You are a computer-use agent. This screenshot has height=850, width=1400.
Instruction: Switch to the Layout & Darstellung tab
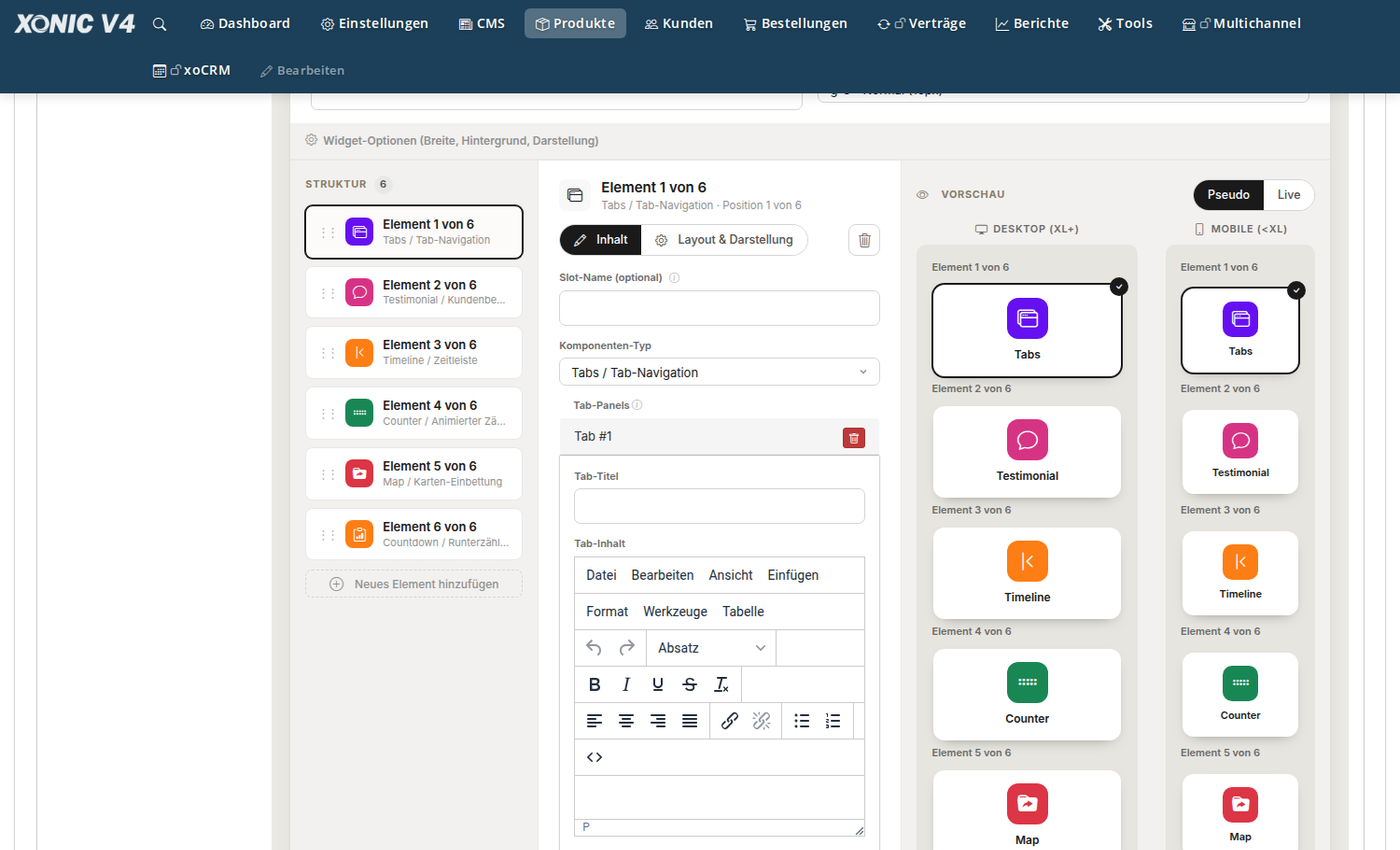[x=724, y=240]
